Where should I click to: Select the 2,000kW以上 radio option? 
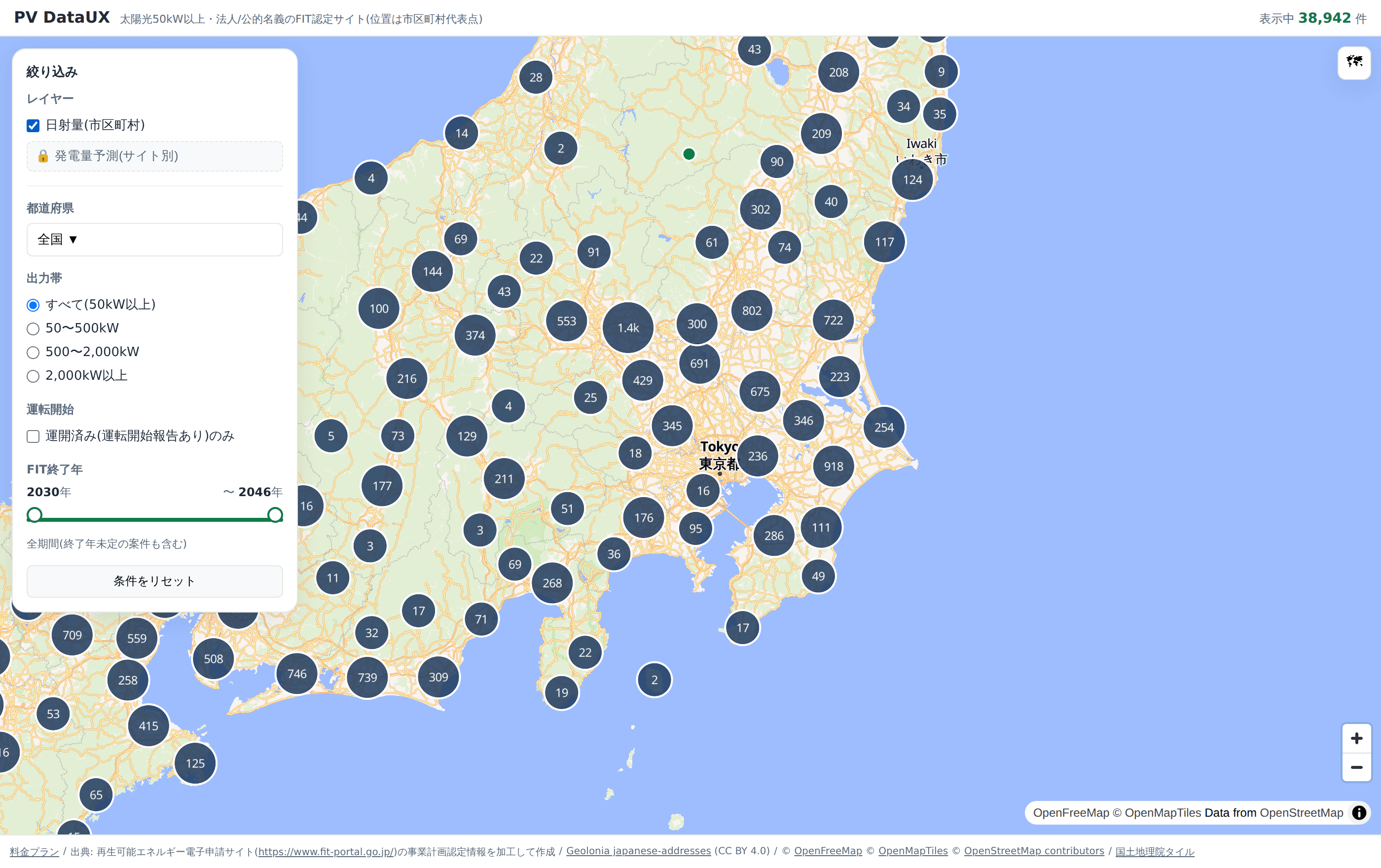pyautogui.click(x=33, y=376)
